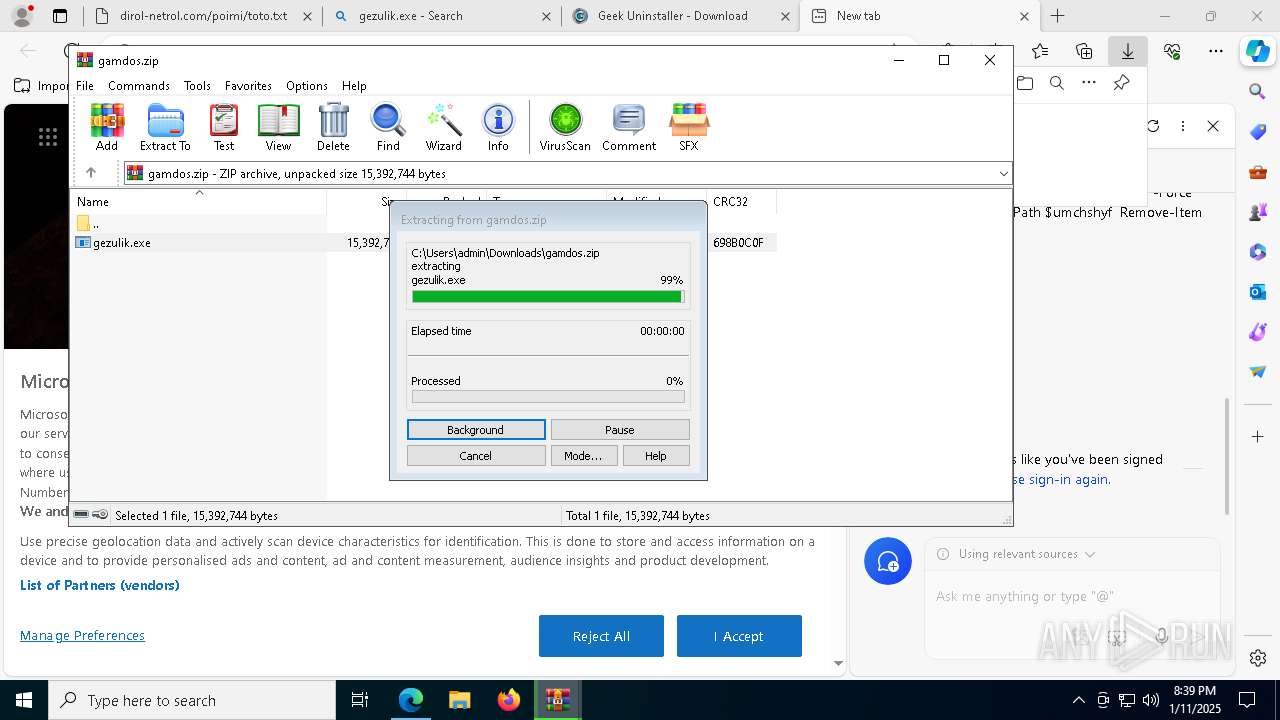Click the Windows Start button
1280x720 pixels.
(x=24, y=700)
